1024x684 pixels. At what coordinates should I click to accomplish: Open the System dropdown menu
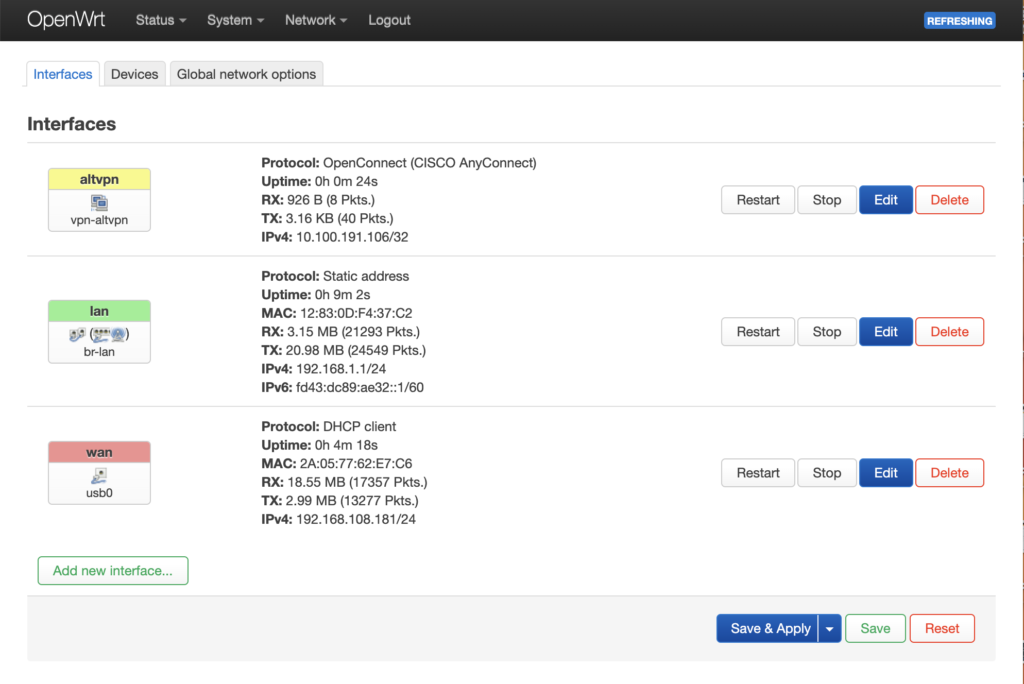click(x=235, y=20)
